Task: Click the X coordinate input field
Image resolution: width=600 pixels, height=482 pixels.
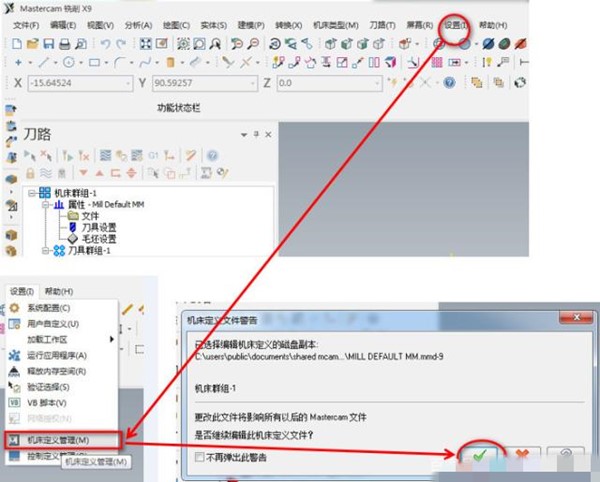Action: 80,83
